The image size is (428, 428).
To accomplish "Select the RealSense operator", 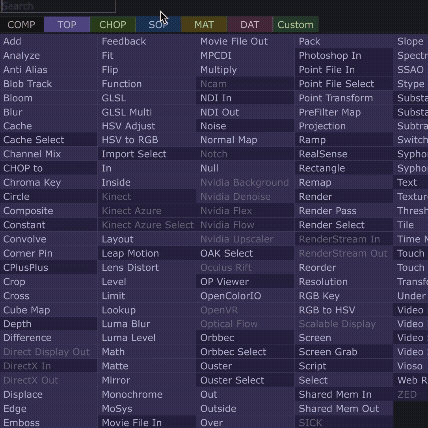I will (x=344, y=154).
